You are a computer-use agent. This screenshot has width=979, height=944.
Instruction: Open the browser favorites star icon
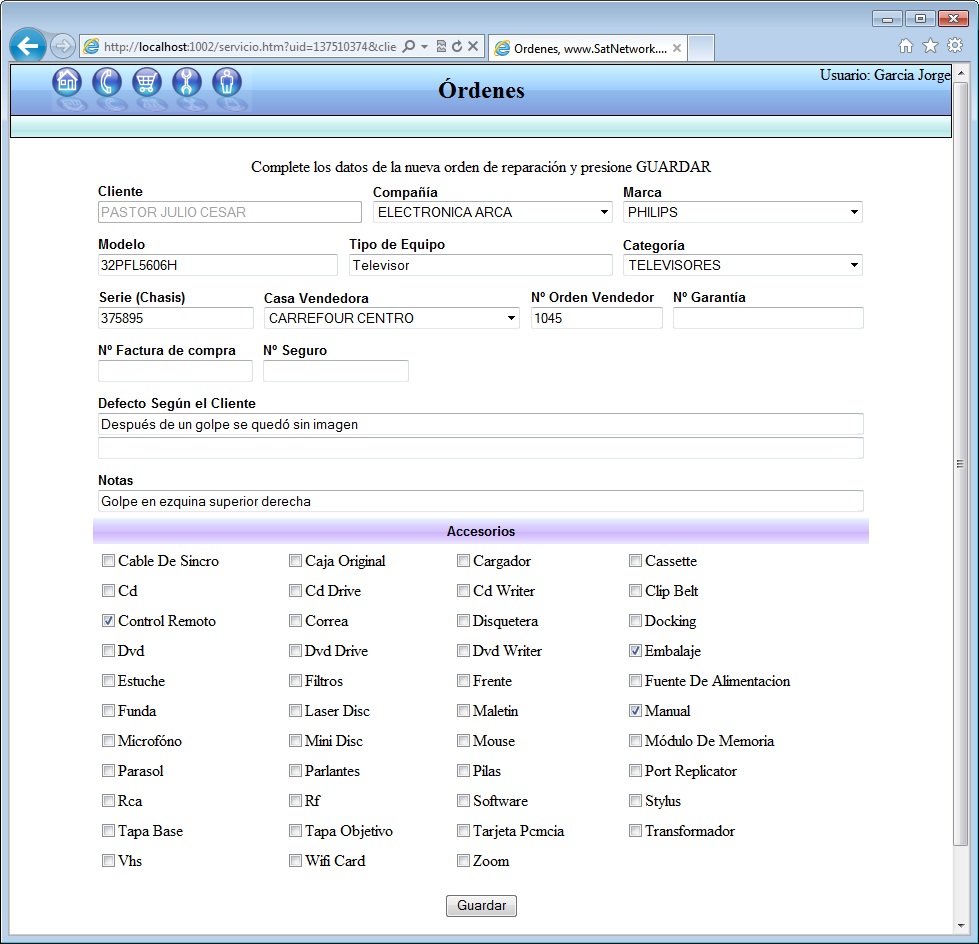click(x=930, y=45)
